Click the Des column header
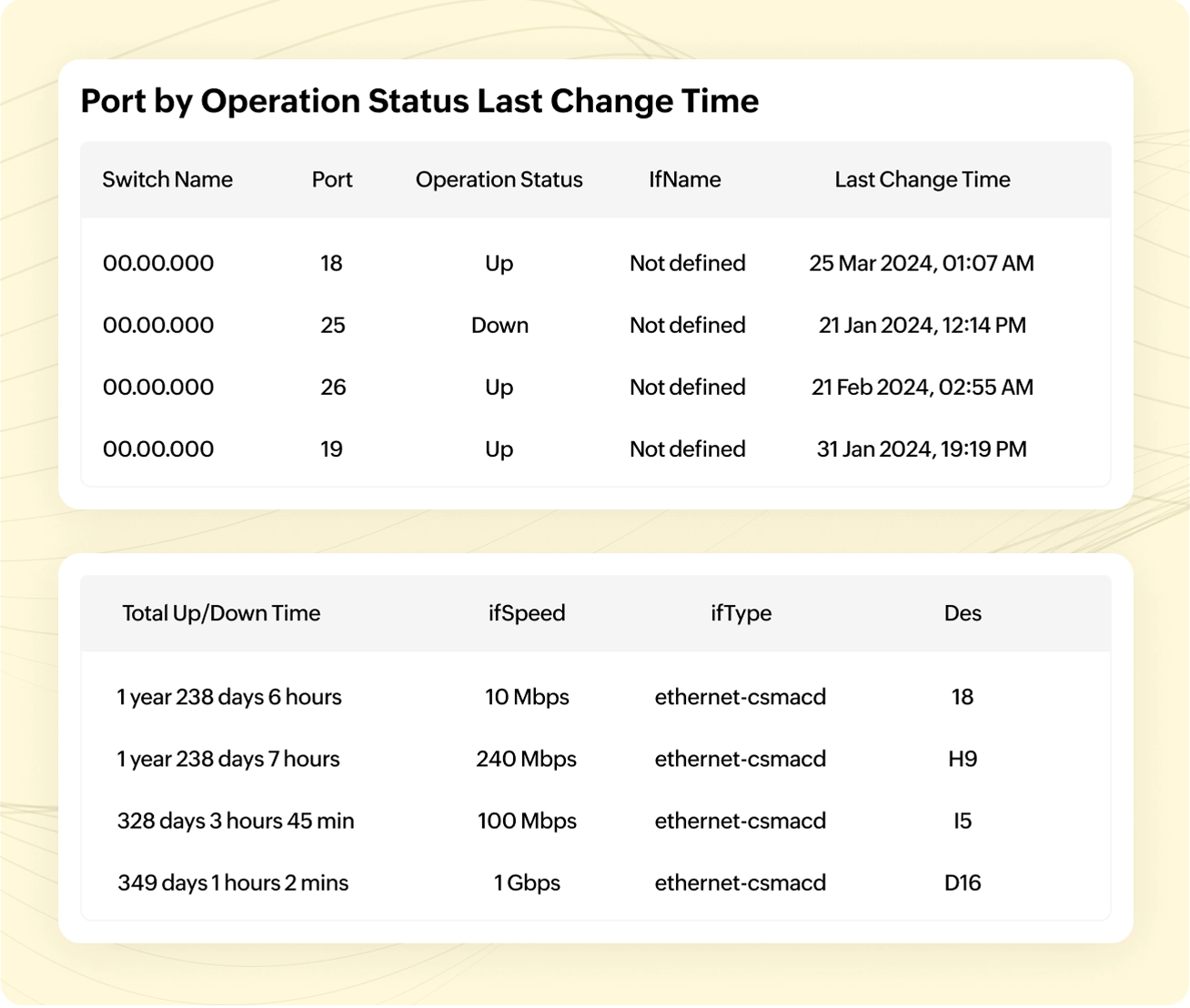 coord(963,613)
